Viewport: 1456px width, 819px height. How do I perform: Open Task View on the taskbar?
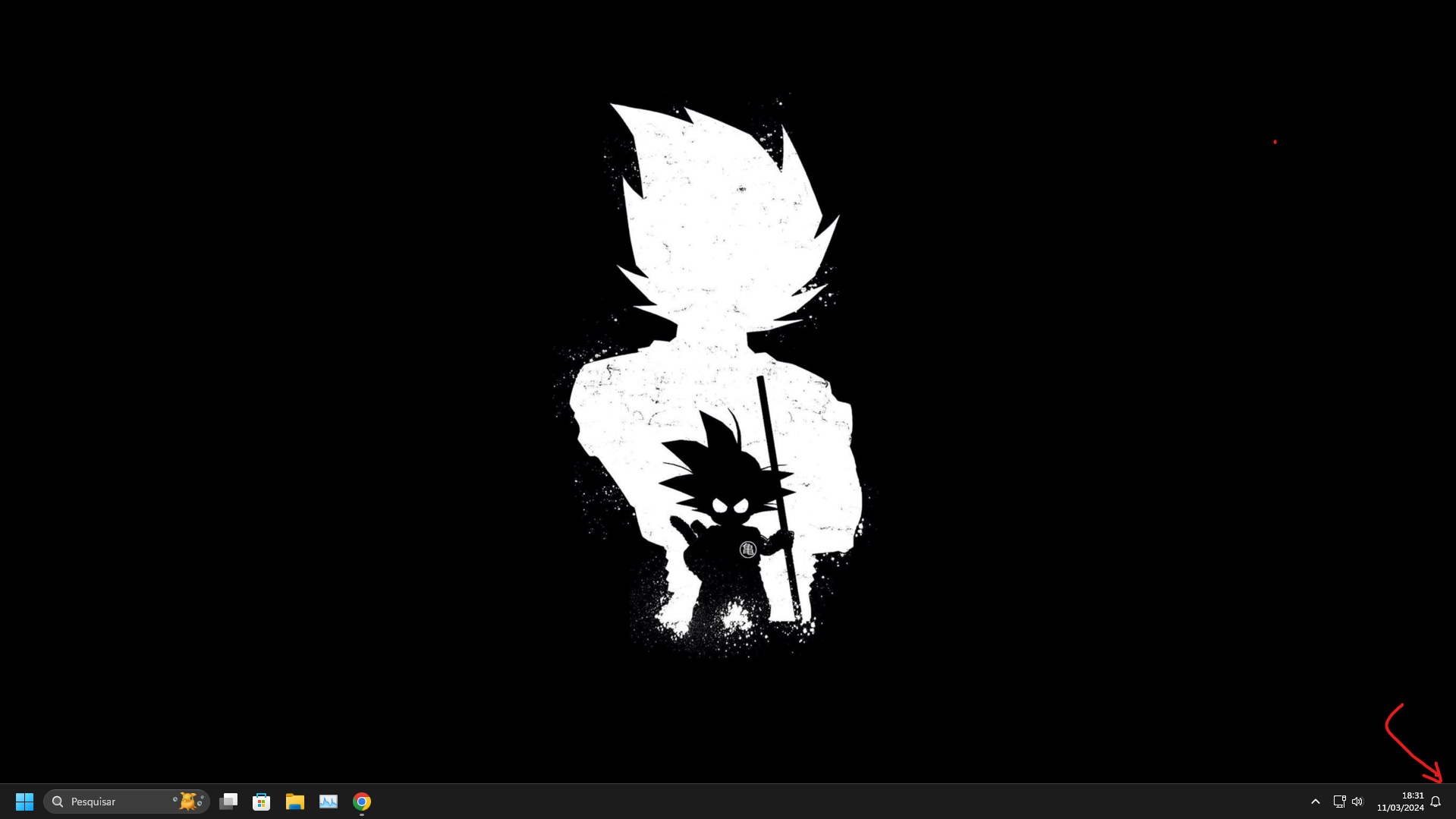(228, 802)
